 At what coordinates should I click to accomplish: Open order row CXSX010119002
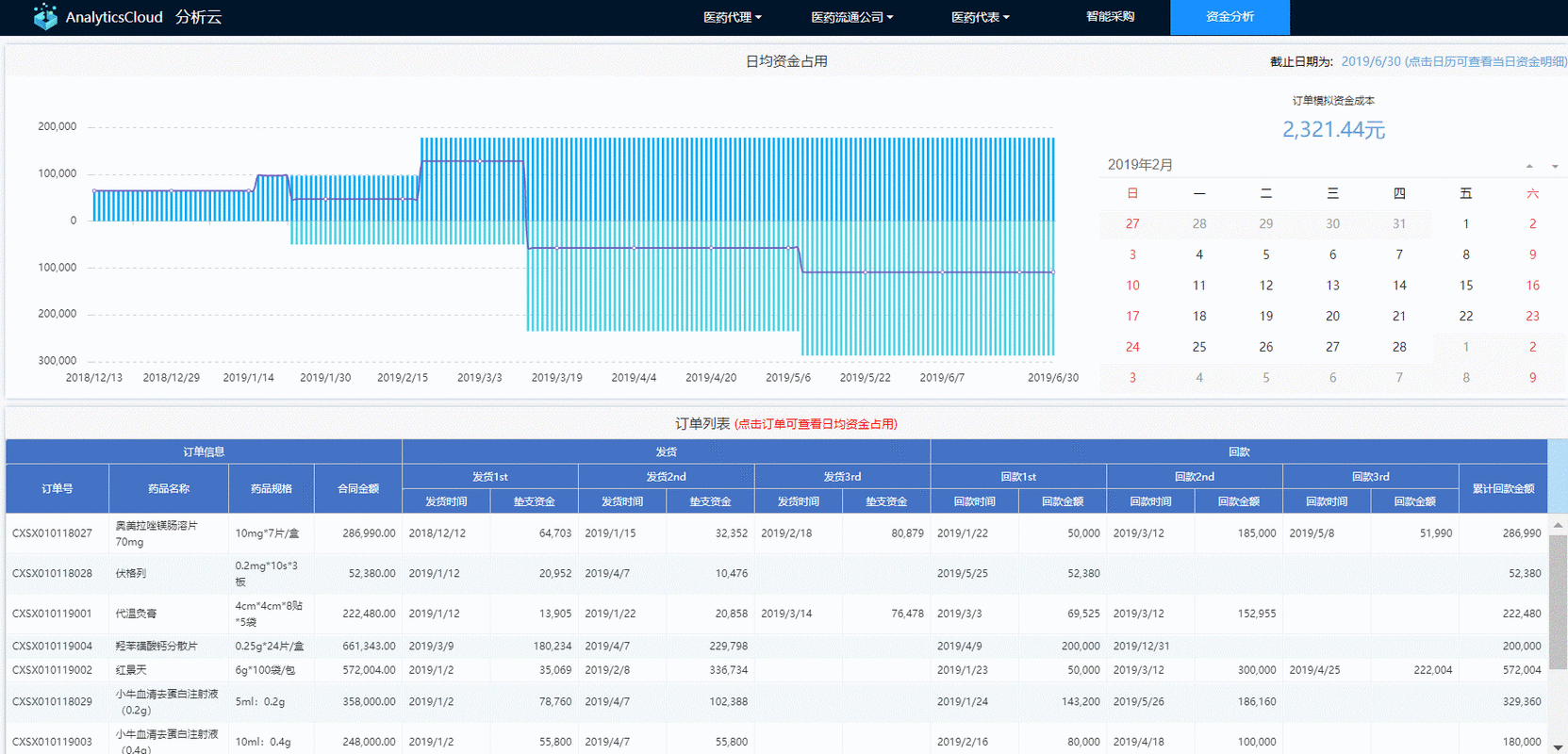click(777, 670)
